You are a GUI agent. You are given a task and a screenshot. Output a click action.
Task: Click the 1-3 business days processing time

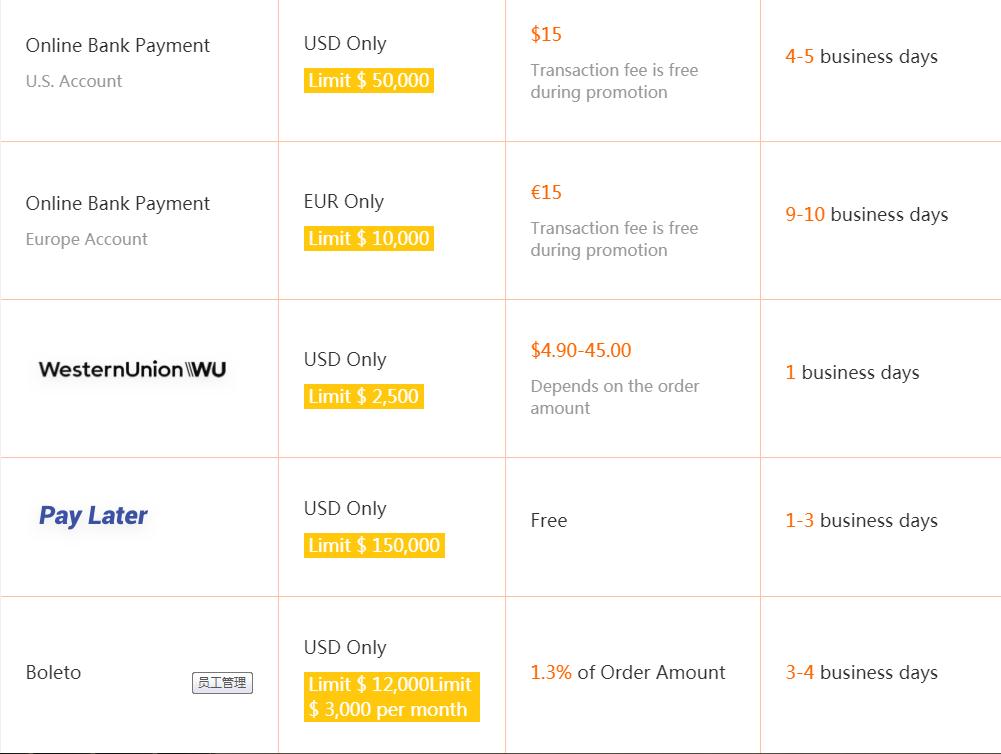point(861,521)
